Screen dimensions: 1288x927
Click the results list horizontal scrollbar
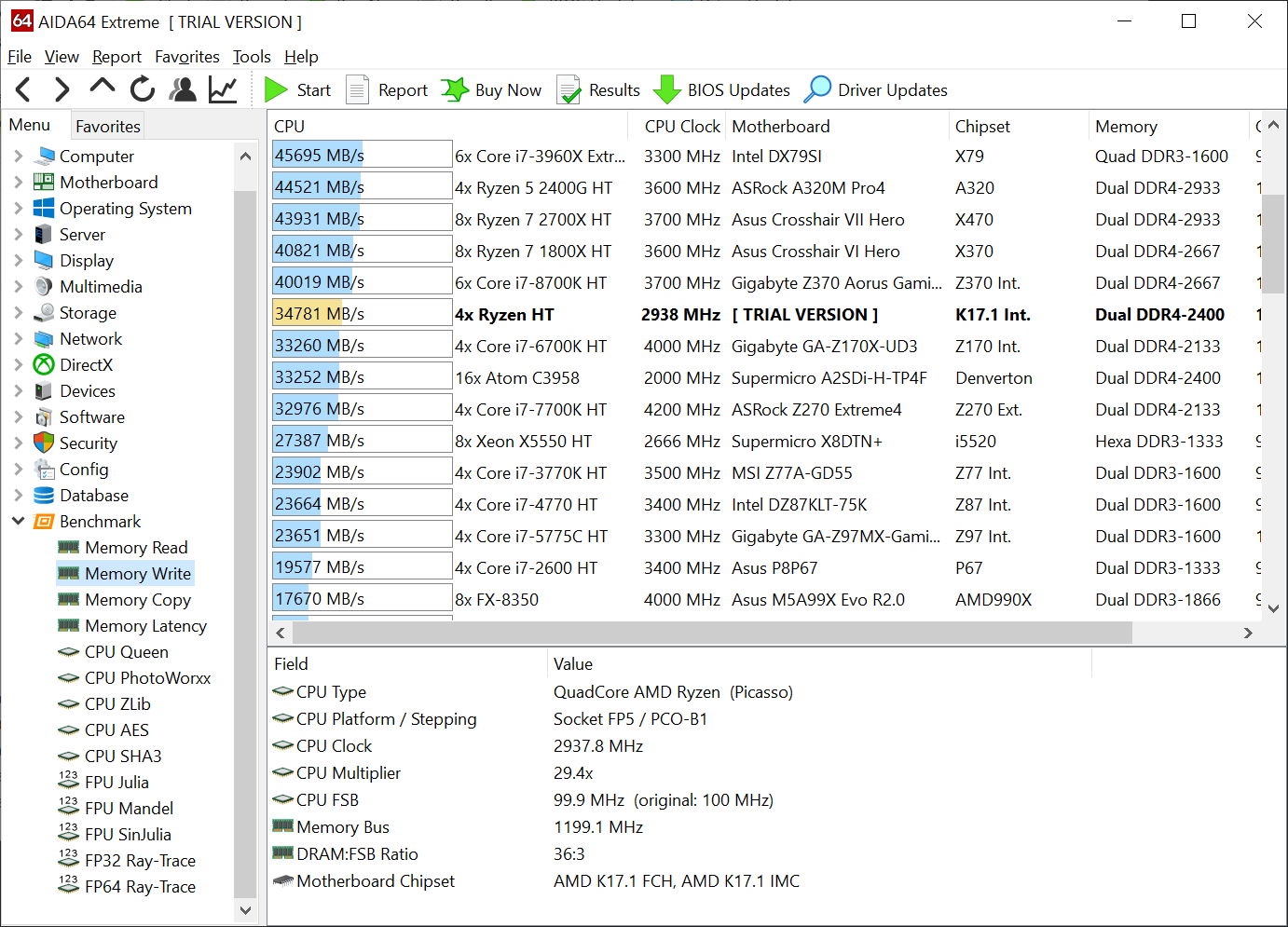pos(712,633)
